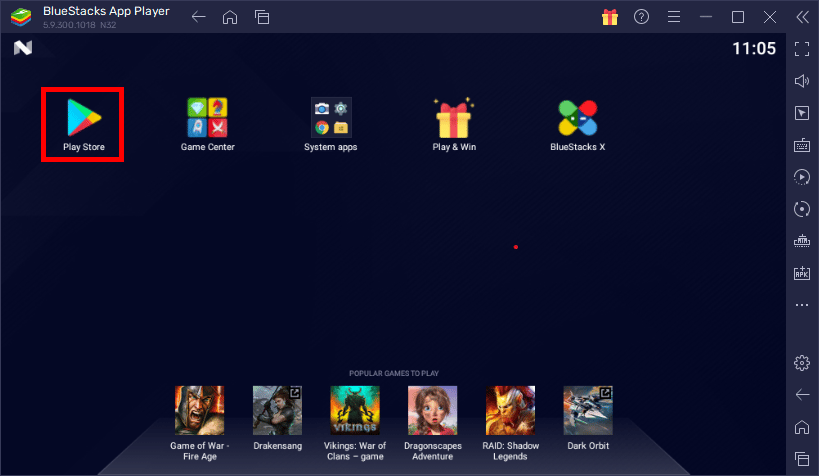819x476 pixels.
Task: Click the sidebar back arrow
Action: point(802,394)
